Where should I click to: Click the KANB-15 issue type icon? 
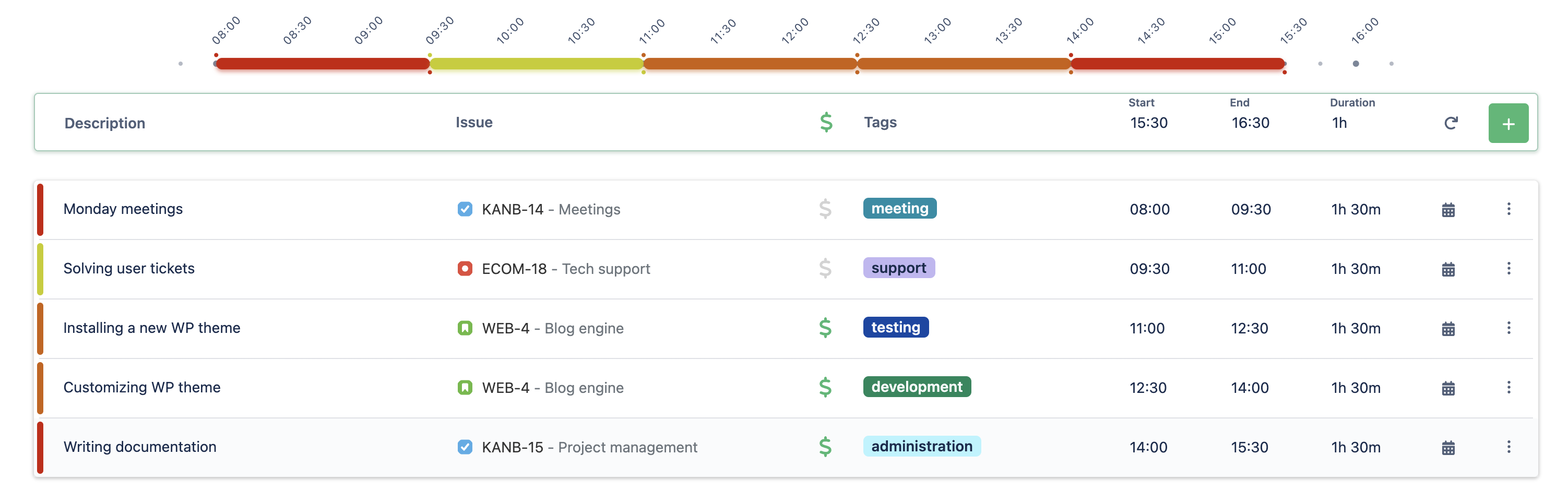(x=465, y=447)
